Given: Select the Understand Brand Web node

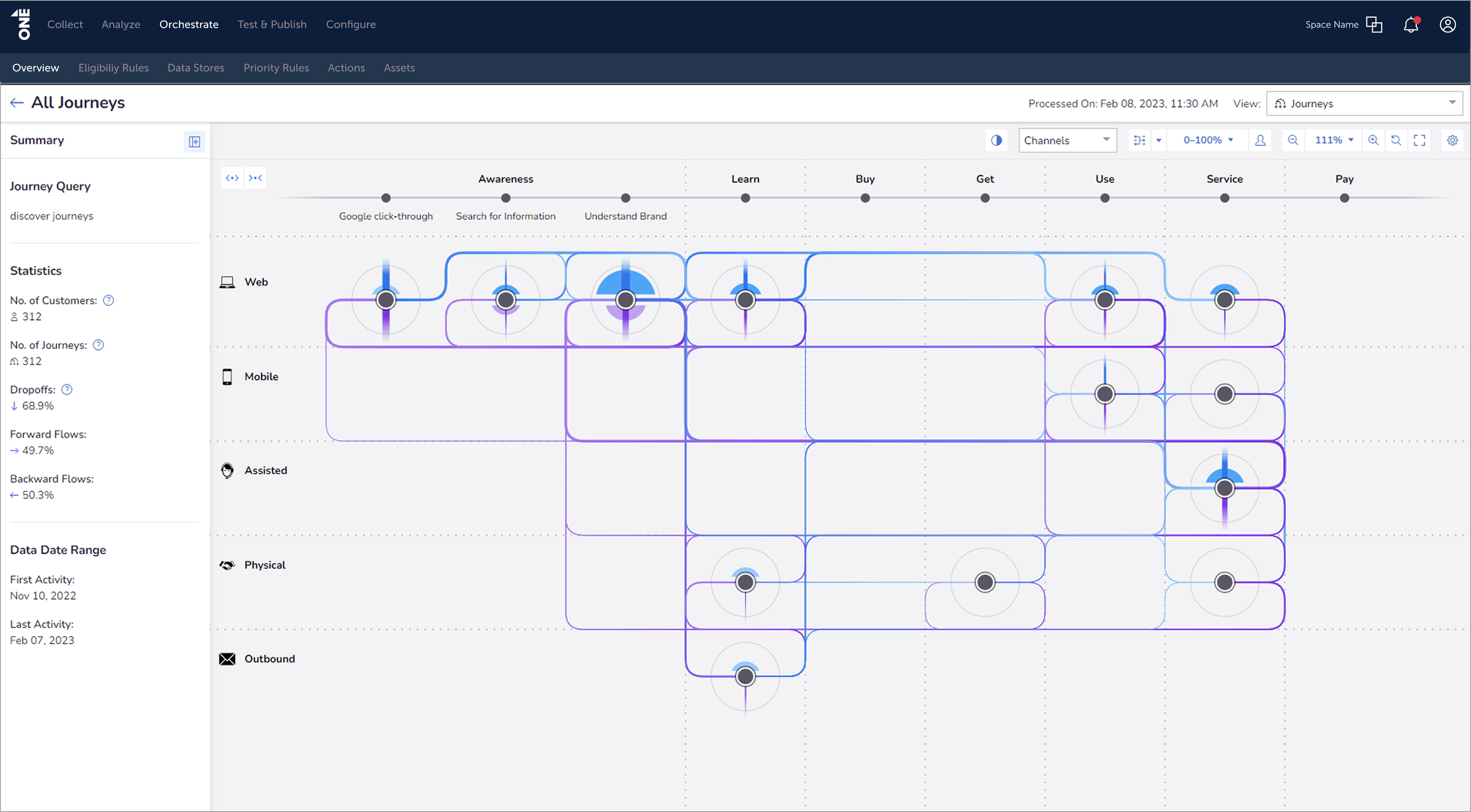Looking at the screenshot, I should pos(625,300).
